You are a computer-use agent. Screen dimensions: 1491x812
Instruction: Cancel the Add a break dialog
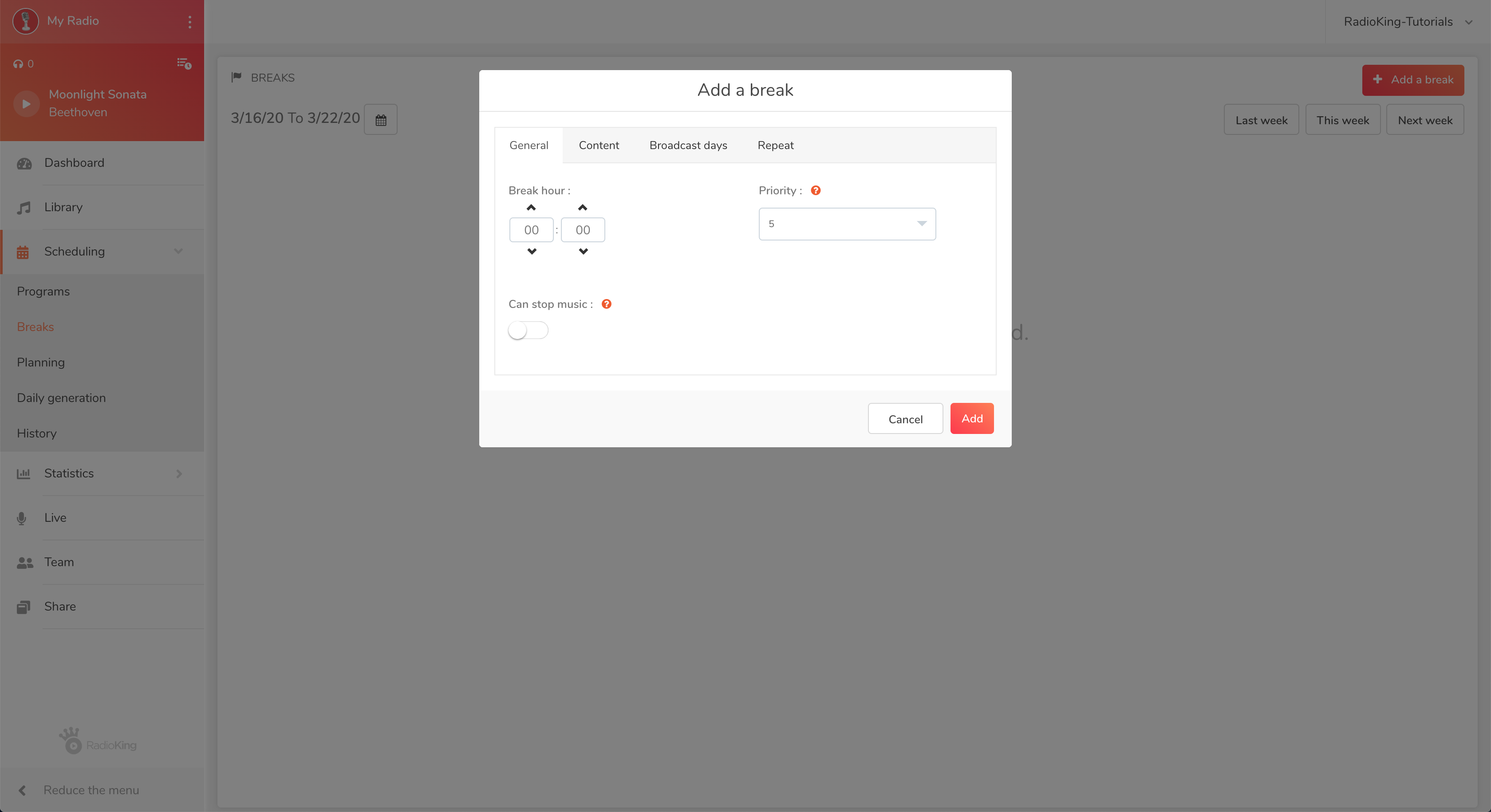pos(905,418)
